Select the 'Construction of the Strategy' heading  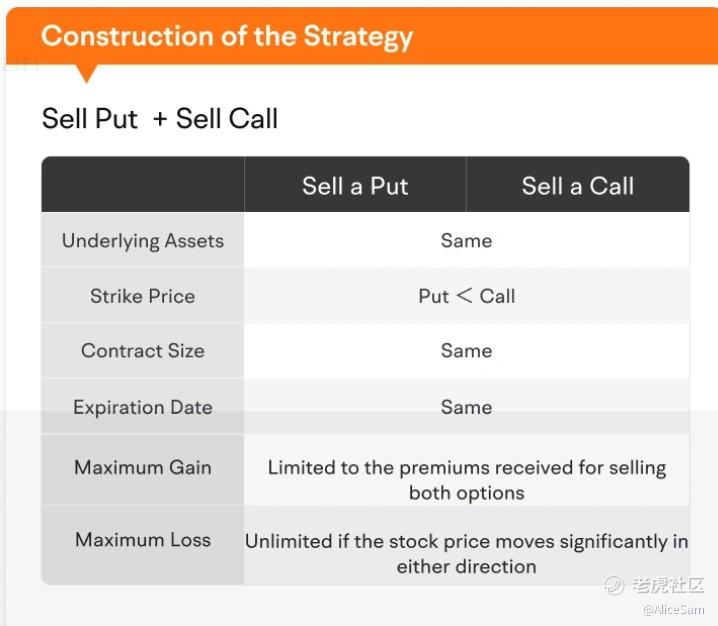pyautogui.click(x=227, y=37)
